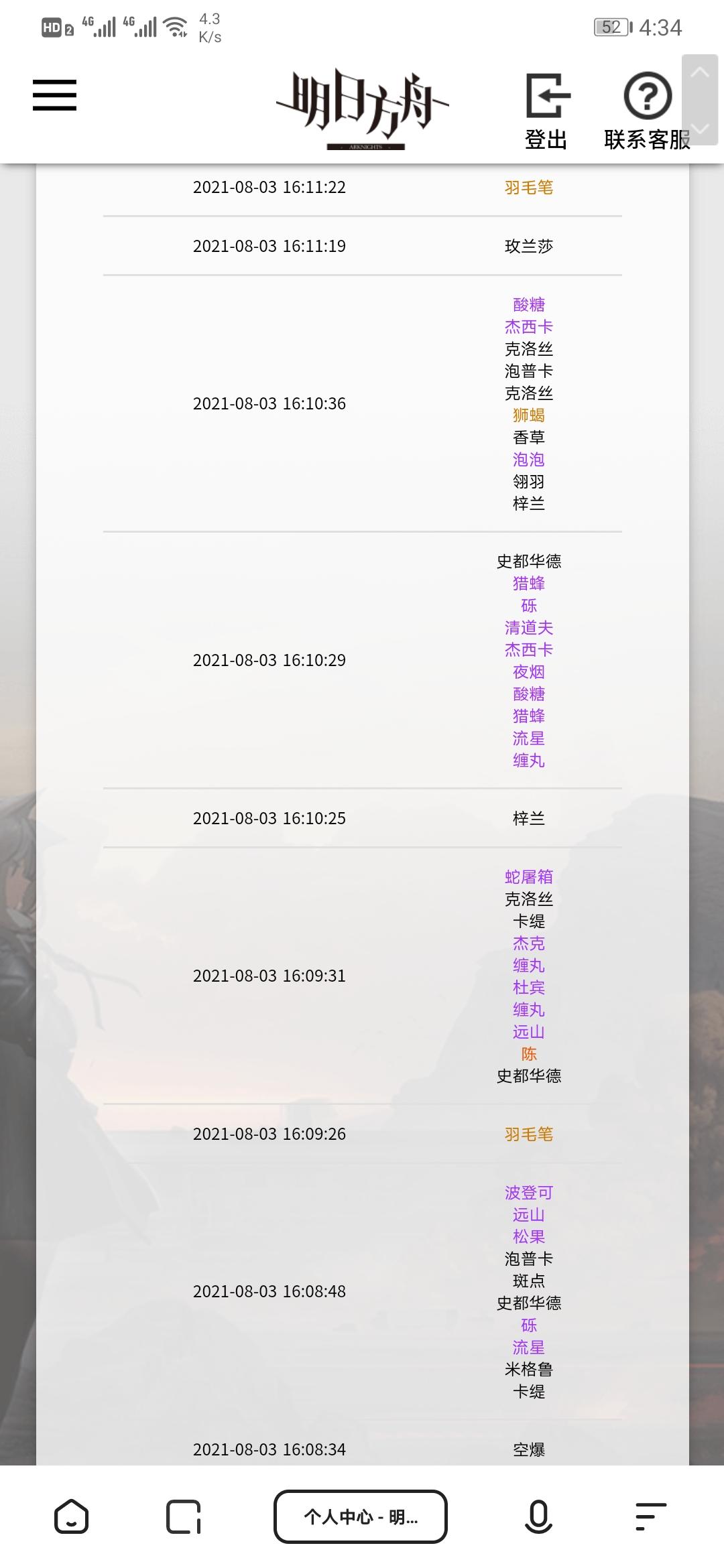The image size is (724, 1568).
Task: Tap 波登可 operator entry
Action: pos(529,1193)
